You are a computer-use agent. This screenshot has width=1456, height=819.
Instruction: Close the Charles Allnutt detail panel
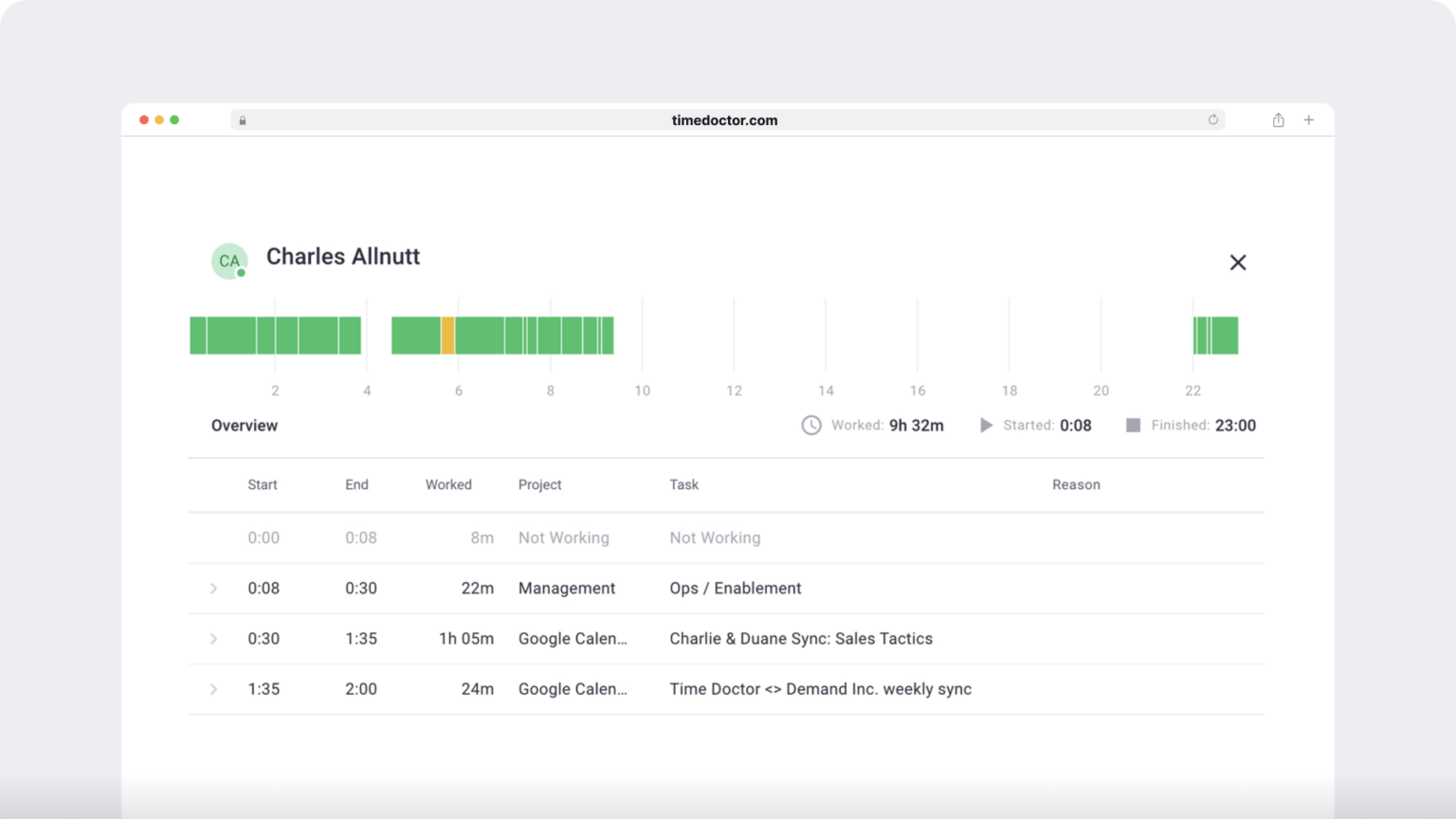(1237, 263)
